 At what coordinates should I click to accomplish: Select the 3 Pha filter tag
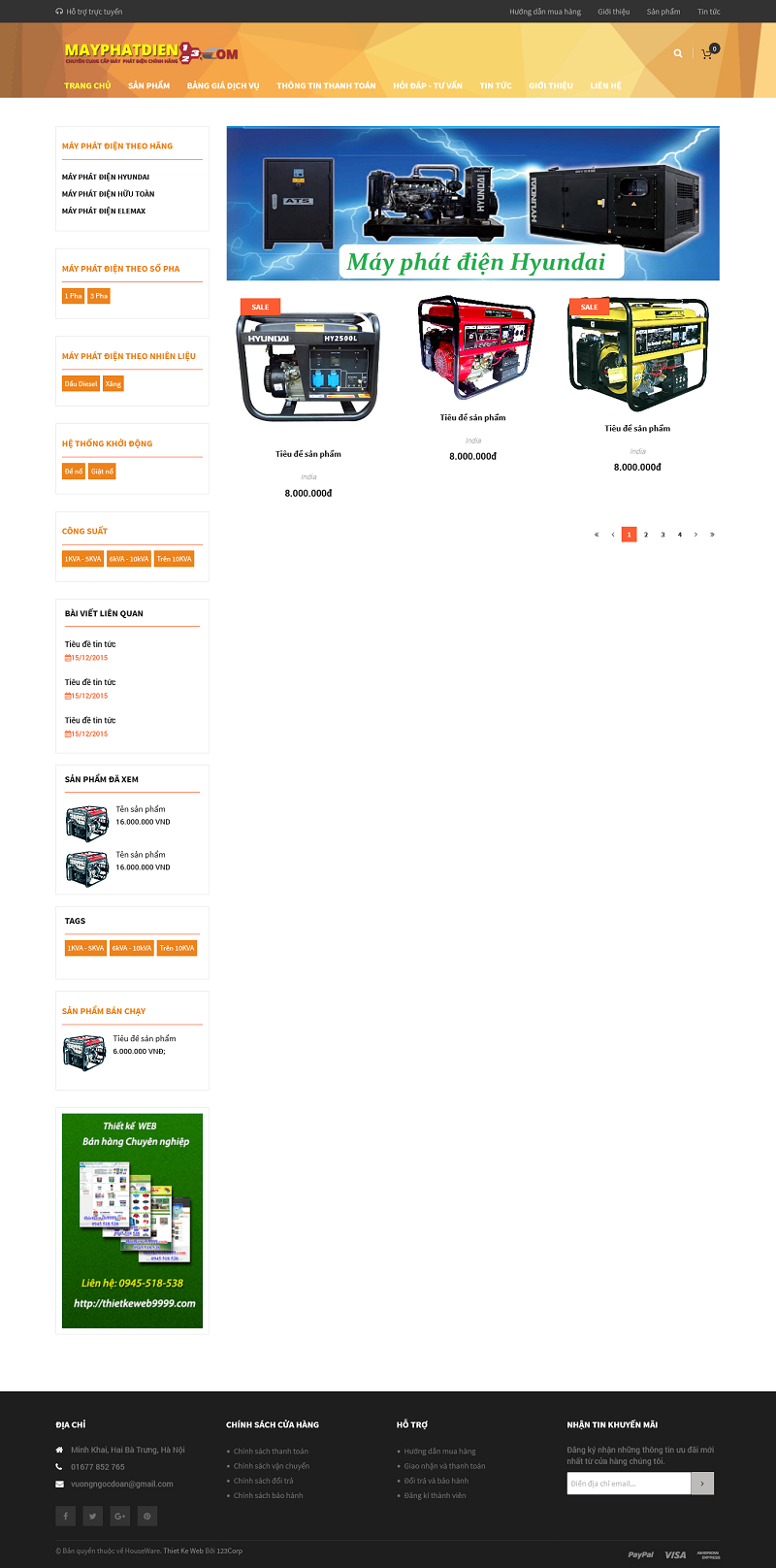pyautogui.click(x=99, y=296)
